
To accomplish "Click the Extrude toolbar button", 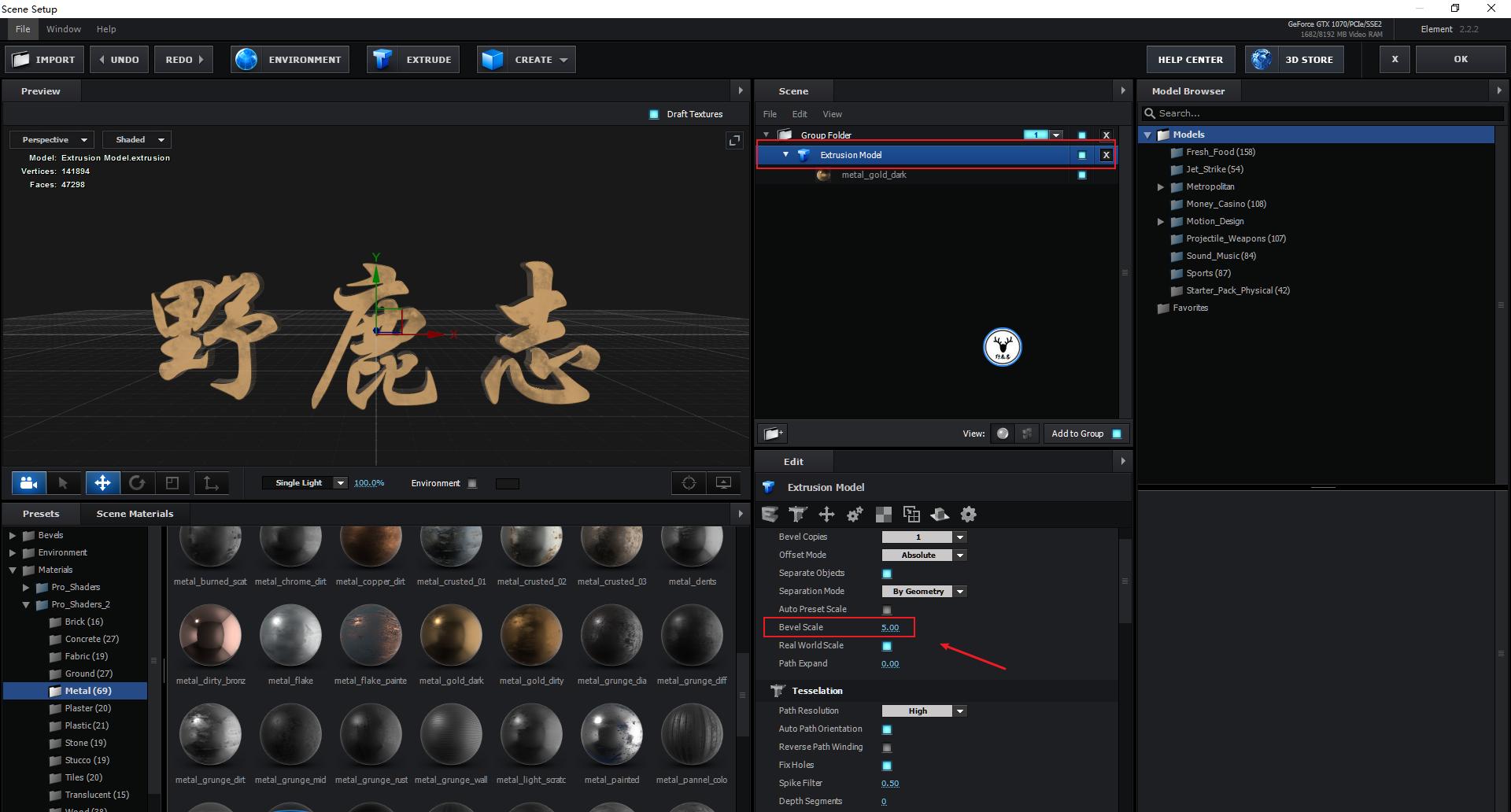I will (x=413, y=60).
